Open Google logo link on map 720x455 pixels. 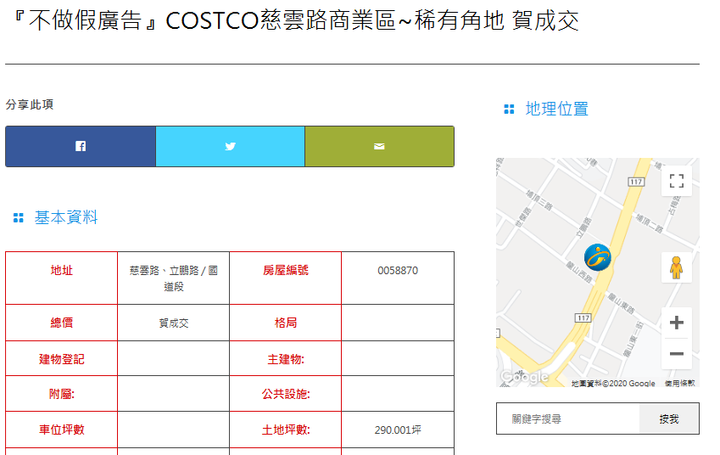[x=524, y=377]
